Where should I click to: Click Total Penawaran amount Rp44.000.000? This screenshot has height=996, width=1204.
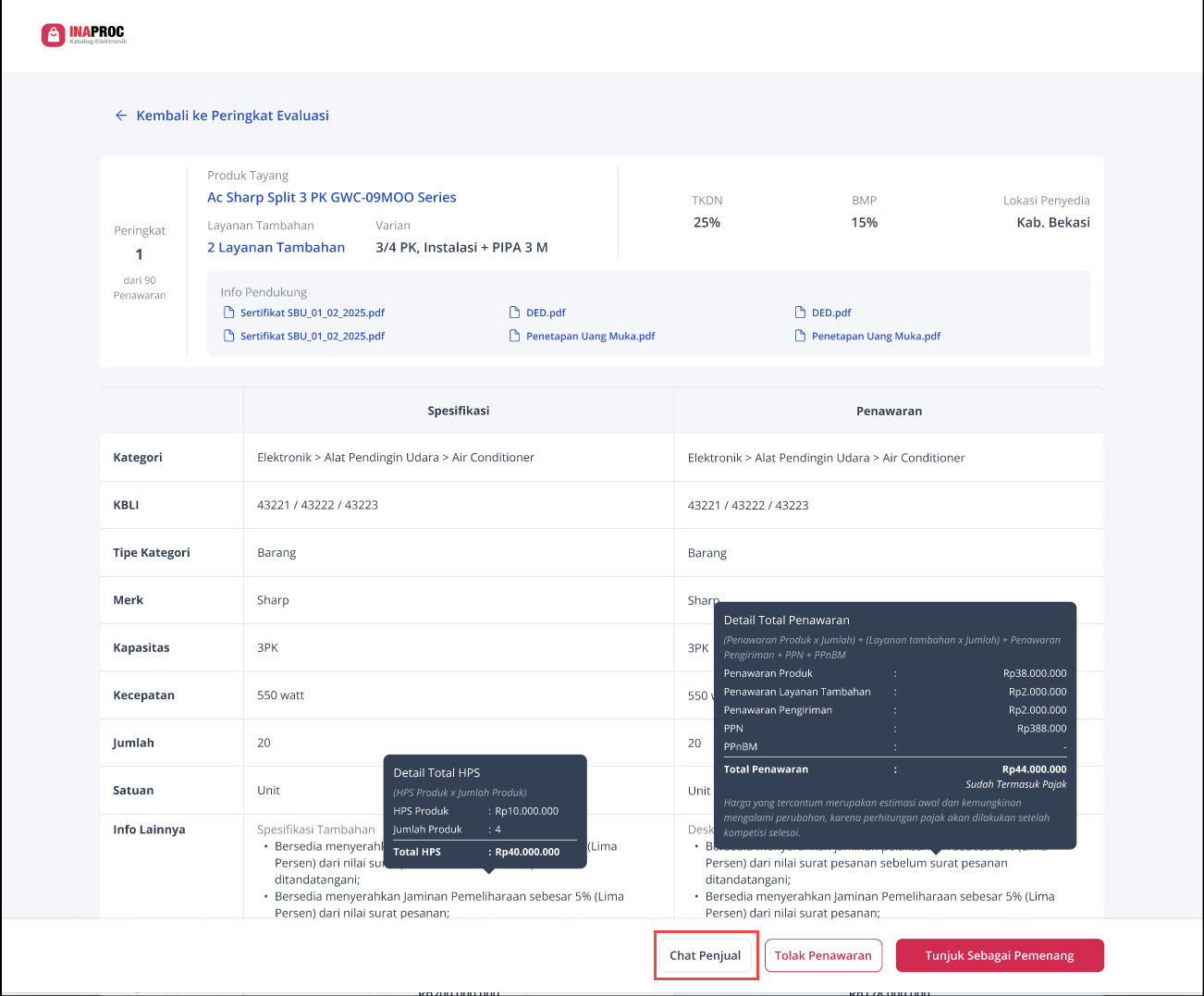pos(1034,769)
